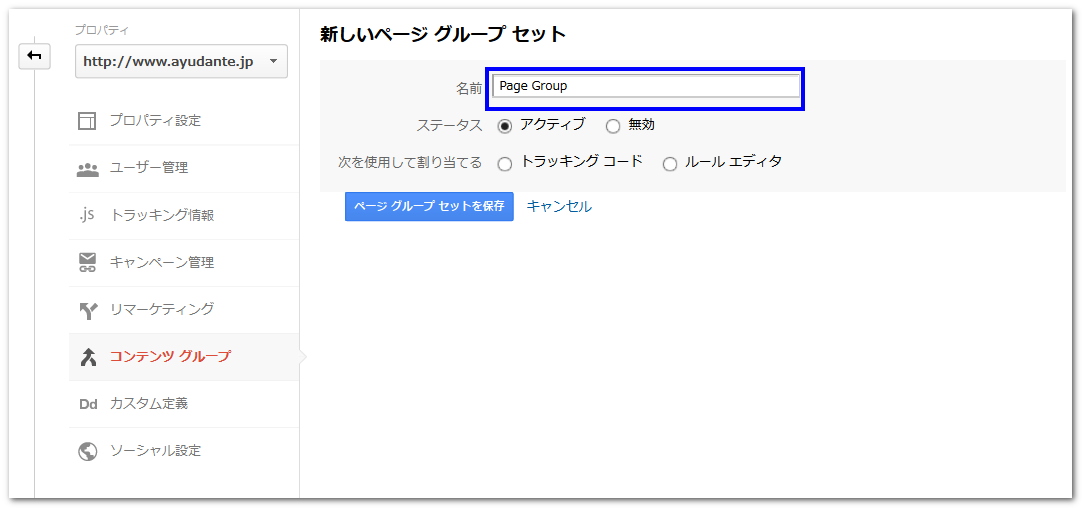The width and height of the screenshot is (1082, 508).
Task: Click the コンテンツ グループ merge icon
Action: (88, 357)
